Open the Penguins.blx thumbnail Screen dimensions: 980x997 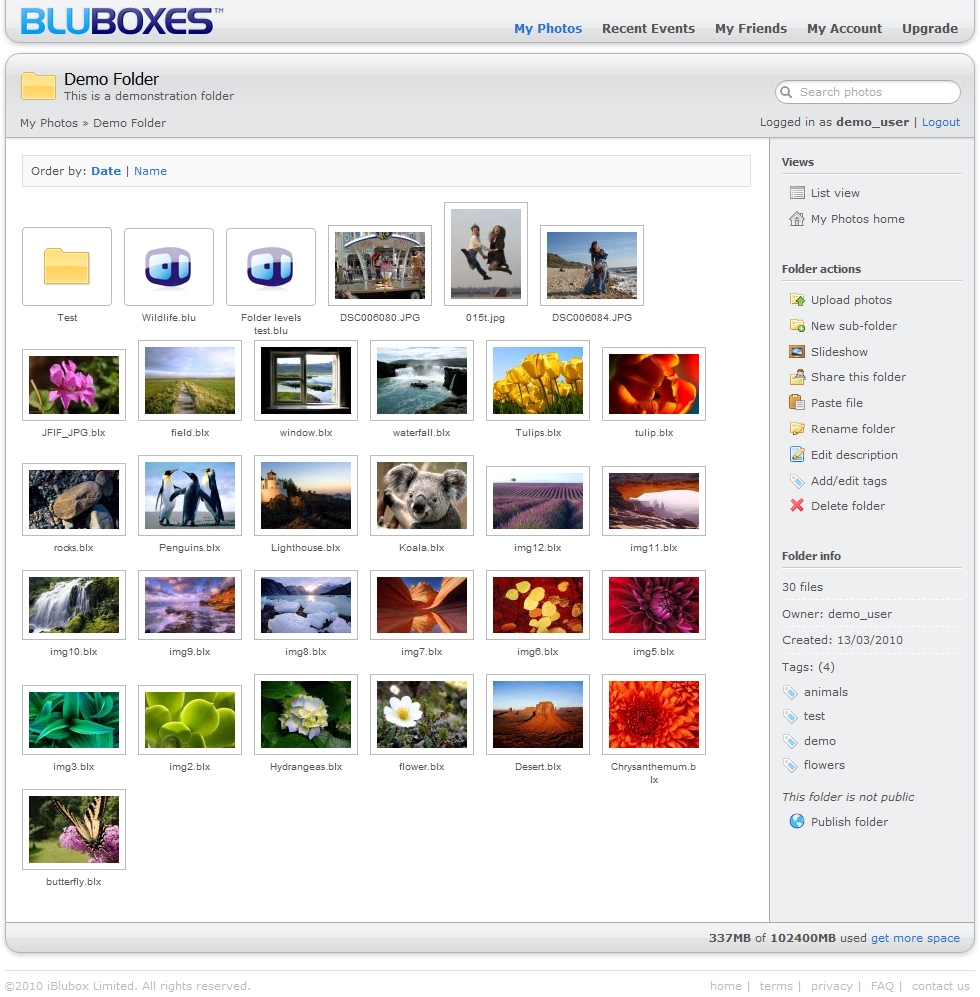(190, 495)
